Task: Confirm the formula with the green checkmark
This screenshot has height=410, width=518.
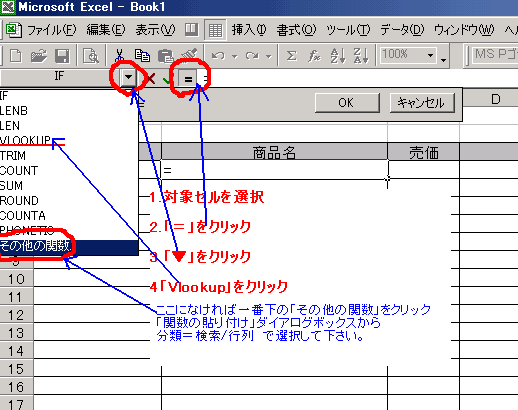Action: (167, 79)
